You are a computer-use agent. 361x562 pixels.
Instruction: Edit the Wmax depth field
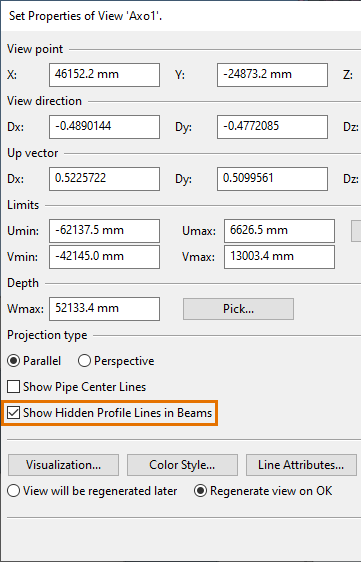point(104,309)
